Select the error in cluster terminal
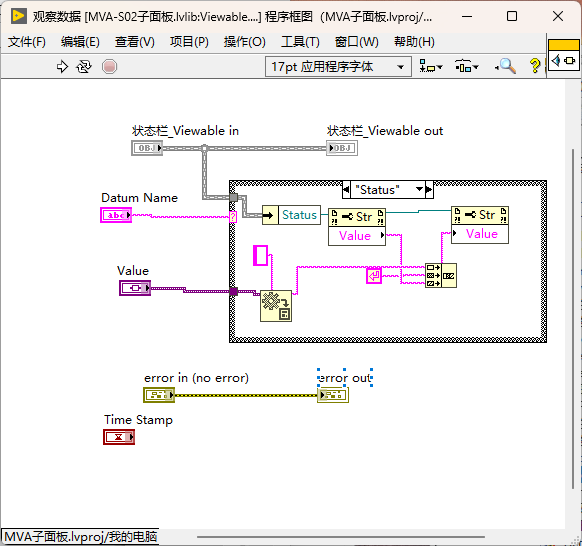The width and height of the screenshot is (582, 546). pos(159,395)
